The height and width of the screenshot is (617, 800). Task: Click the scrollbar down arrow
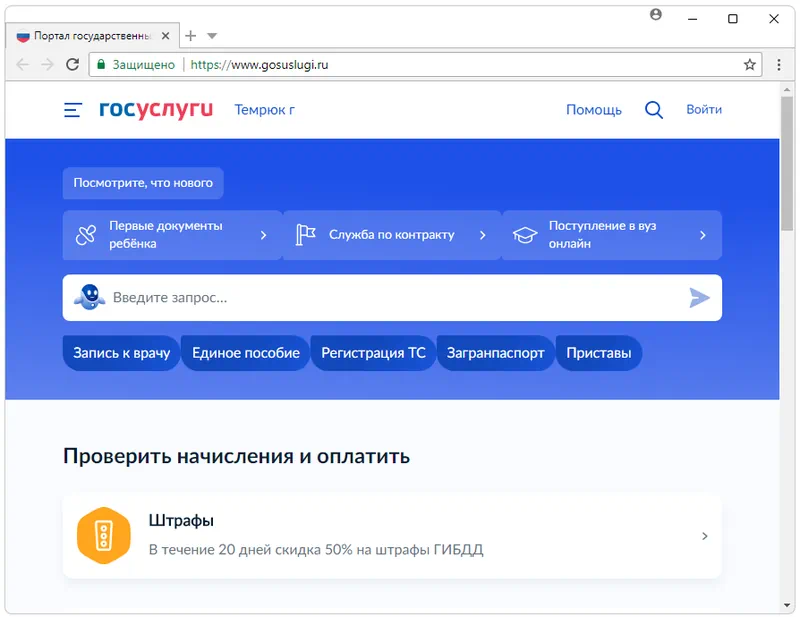pos(787,606)
